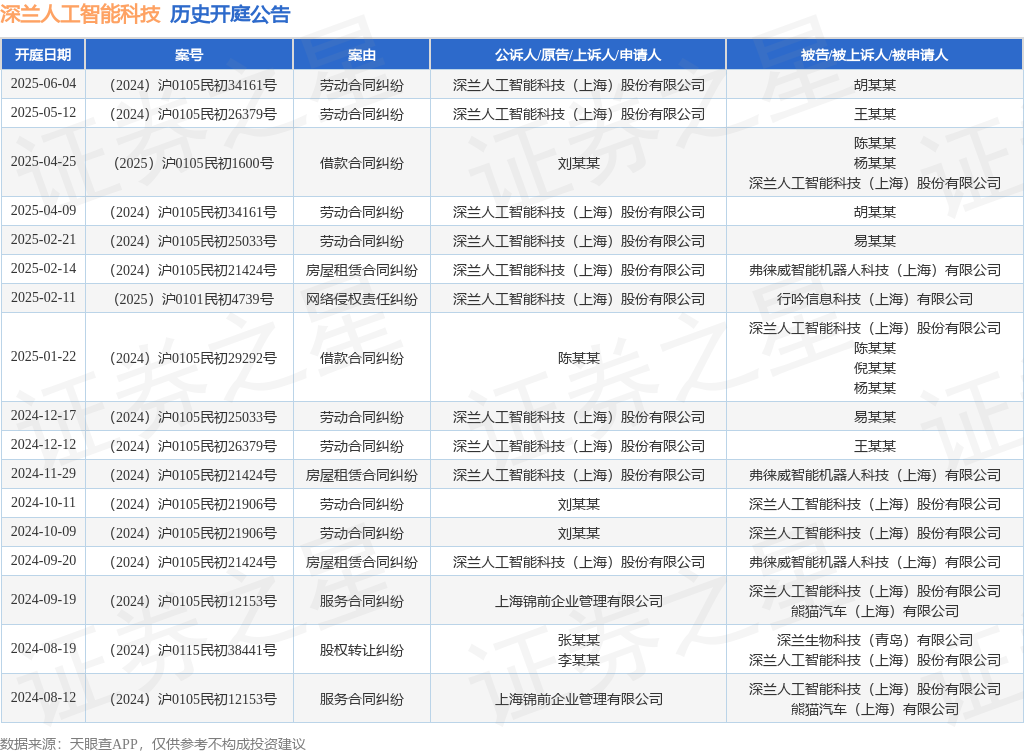Click case number (2025)沪0105民初1600号

[189, 163]
